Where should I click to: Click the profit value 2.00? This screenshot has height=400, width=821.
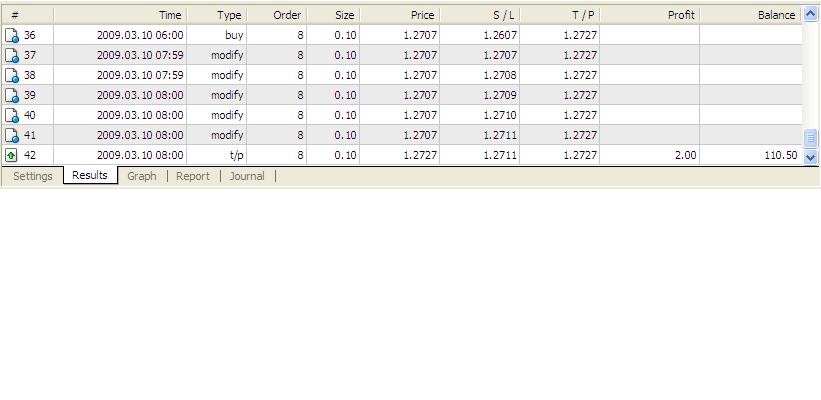pyautogui.click(x=685, y=155)
